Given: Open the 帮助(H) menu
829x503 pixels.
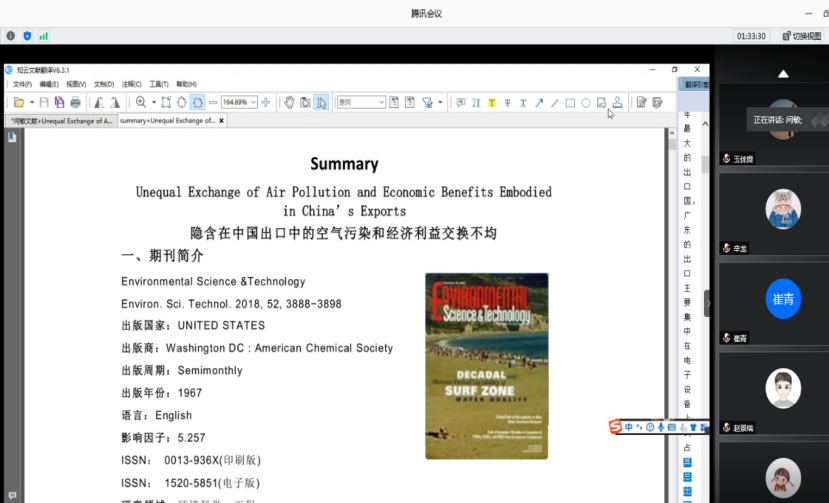Looking at the screenshot, I should coord(186,84).
